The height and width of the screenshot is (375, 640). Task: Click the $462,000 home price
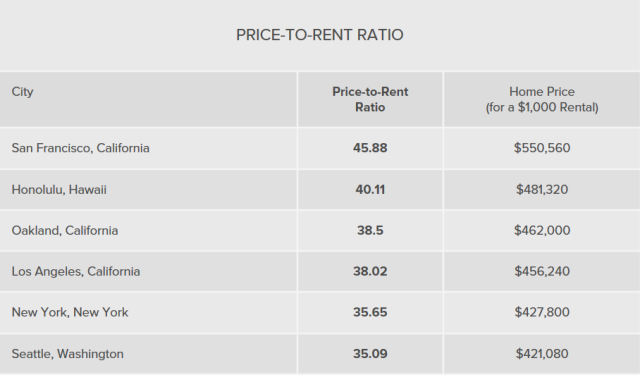(542, 231)
